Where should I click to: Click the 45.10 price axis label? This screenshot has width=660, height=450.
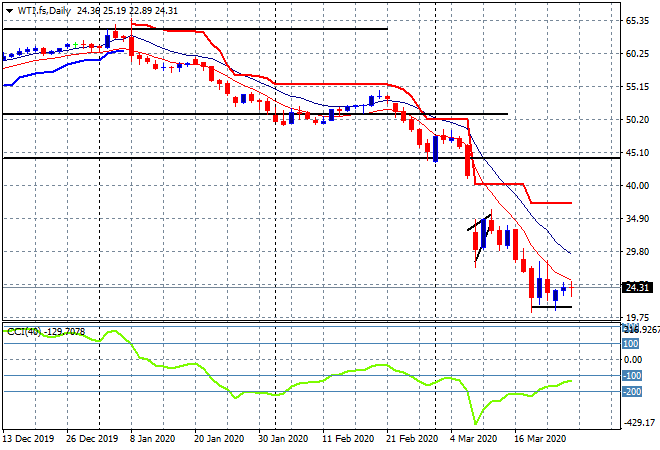click(x=637, y=152)
